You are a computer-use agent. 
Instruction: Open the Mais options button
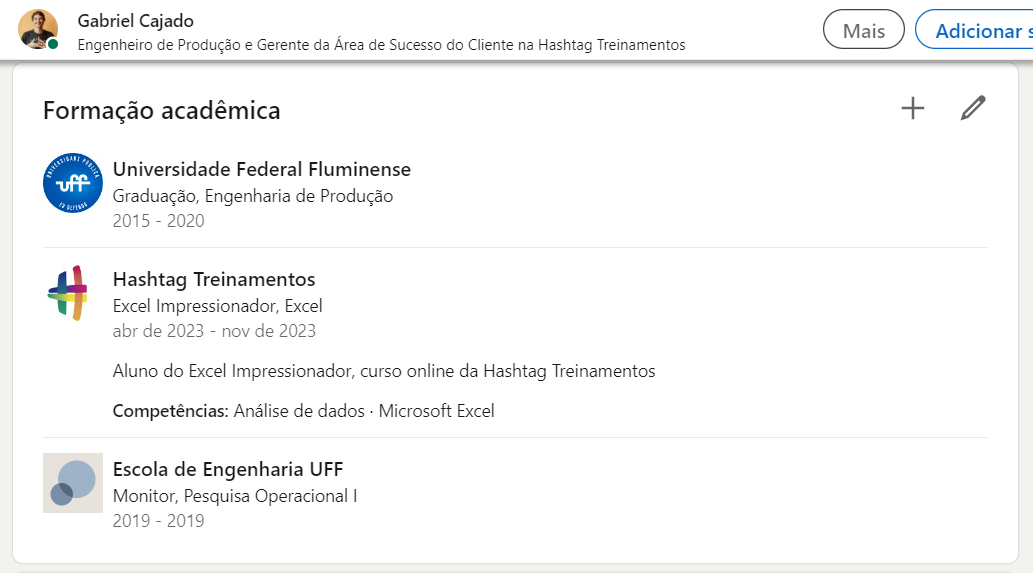point(863,30)
